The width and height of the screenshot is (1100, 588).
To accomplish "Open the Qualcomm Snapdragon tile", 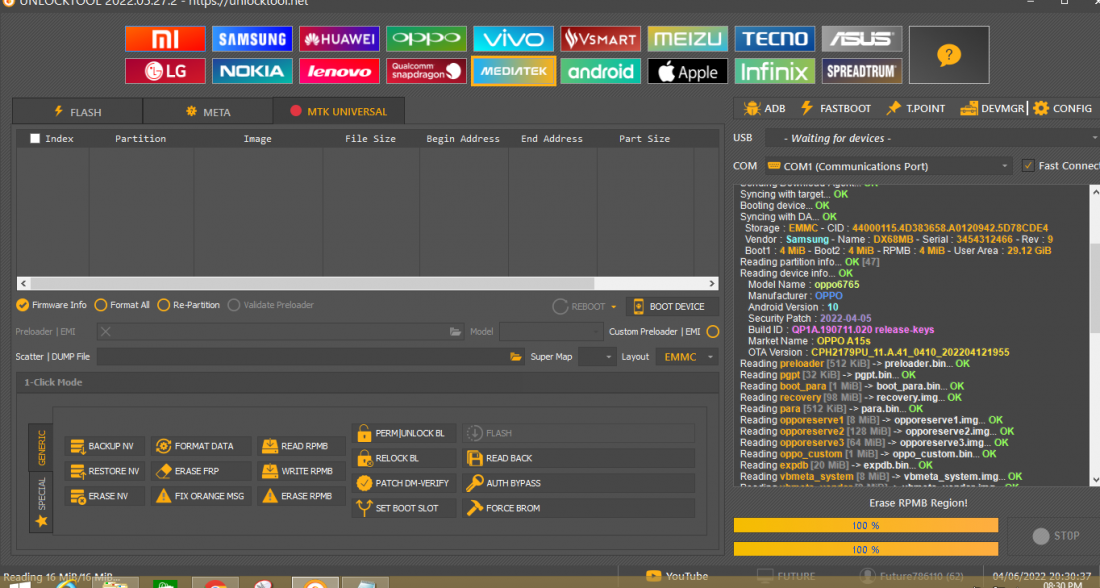I will [x=426, y=71].
